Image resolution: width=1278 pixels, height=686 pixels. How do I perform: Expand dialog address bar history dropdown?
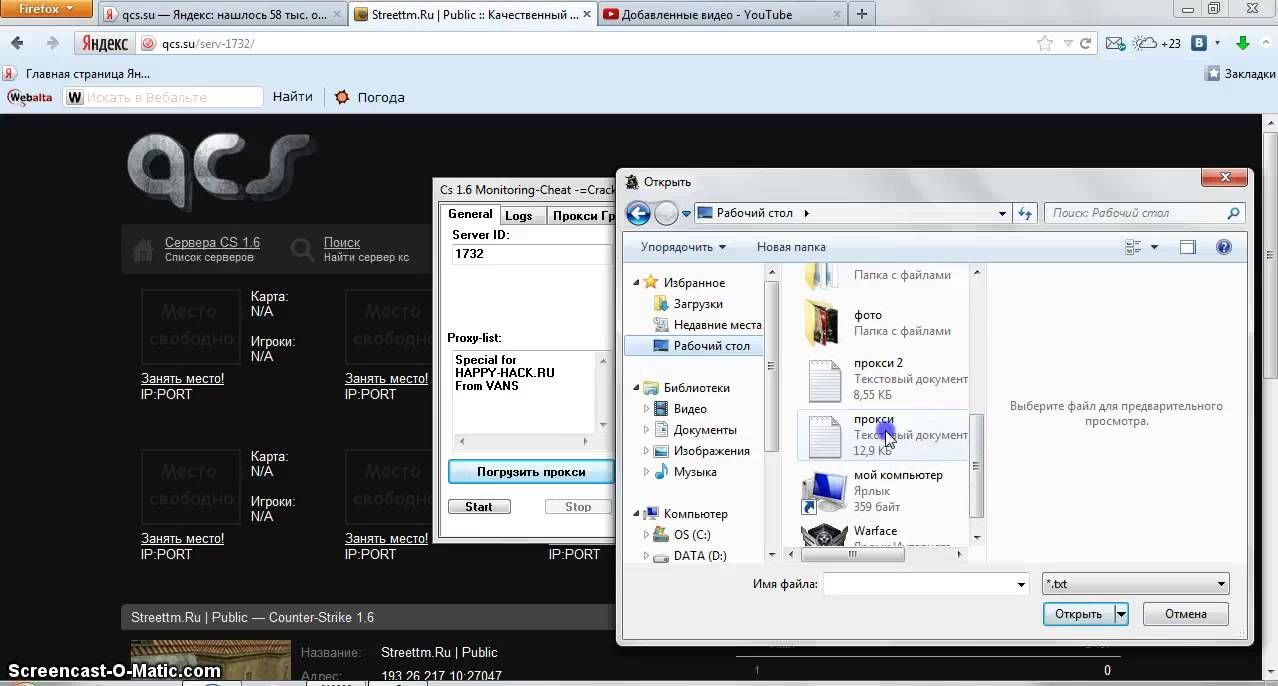(1002, 213)
